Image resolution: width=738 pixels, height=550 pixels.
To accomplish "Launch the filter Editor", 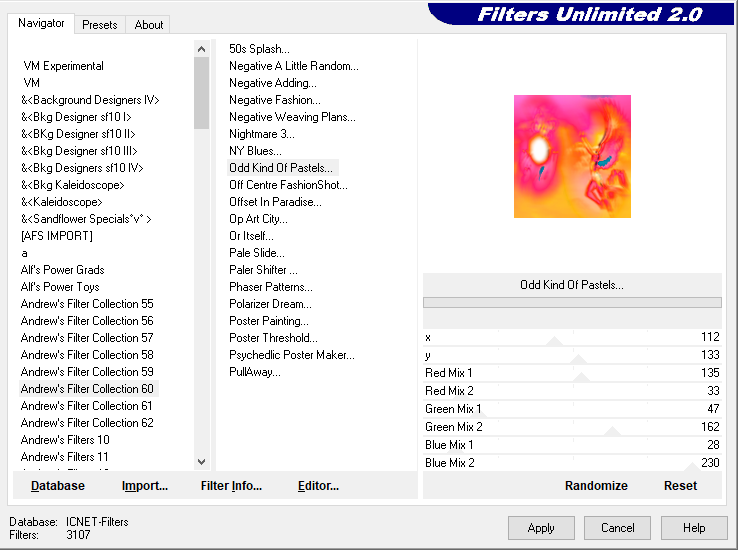I will coord(318,486).
